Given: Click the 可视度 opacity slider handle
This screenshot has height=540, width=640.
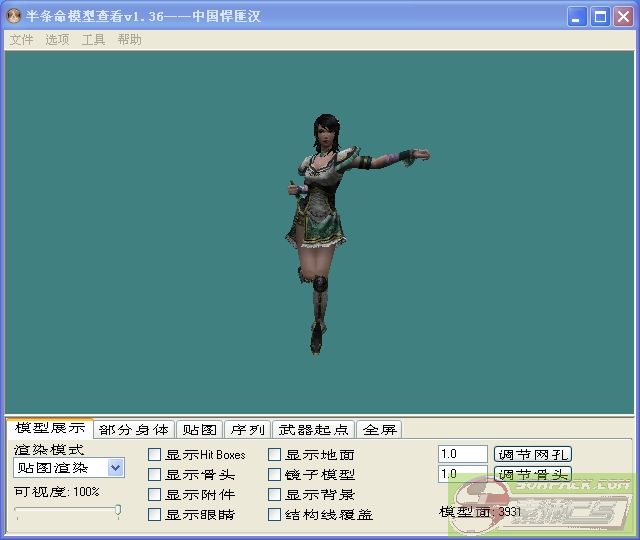Looking at the screenshot, I should click(118, 511).
